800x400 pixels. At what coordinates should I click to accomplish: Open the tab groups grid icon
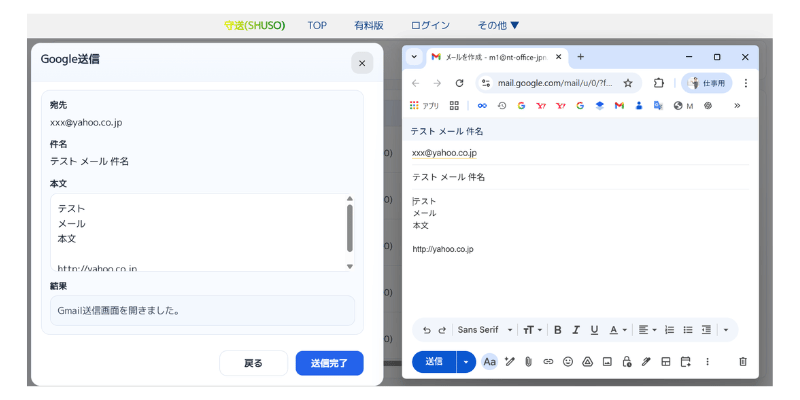tap(454, 106)
